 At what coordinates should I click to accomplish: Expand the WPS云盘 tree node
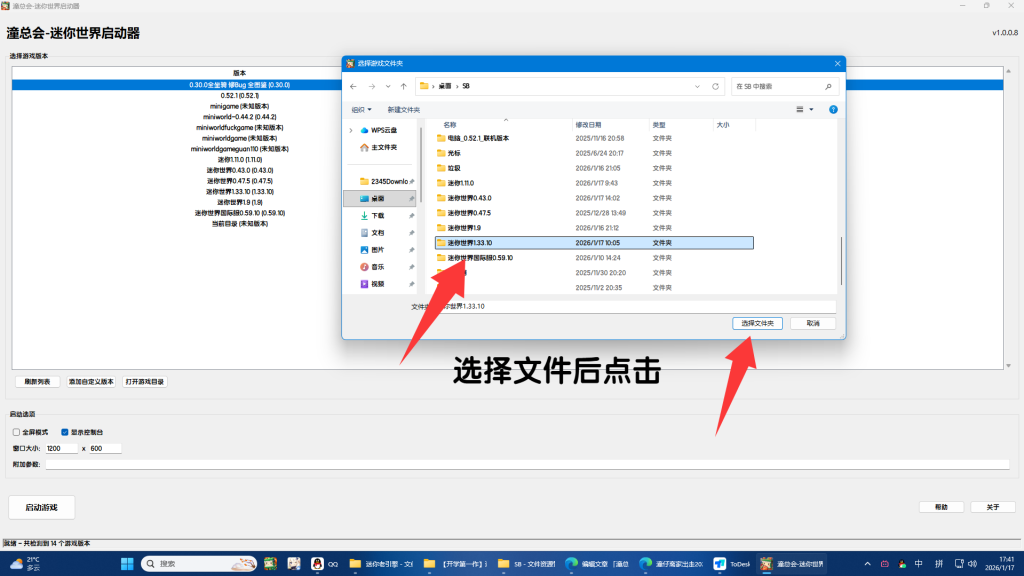[x=350, y=130]
